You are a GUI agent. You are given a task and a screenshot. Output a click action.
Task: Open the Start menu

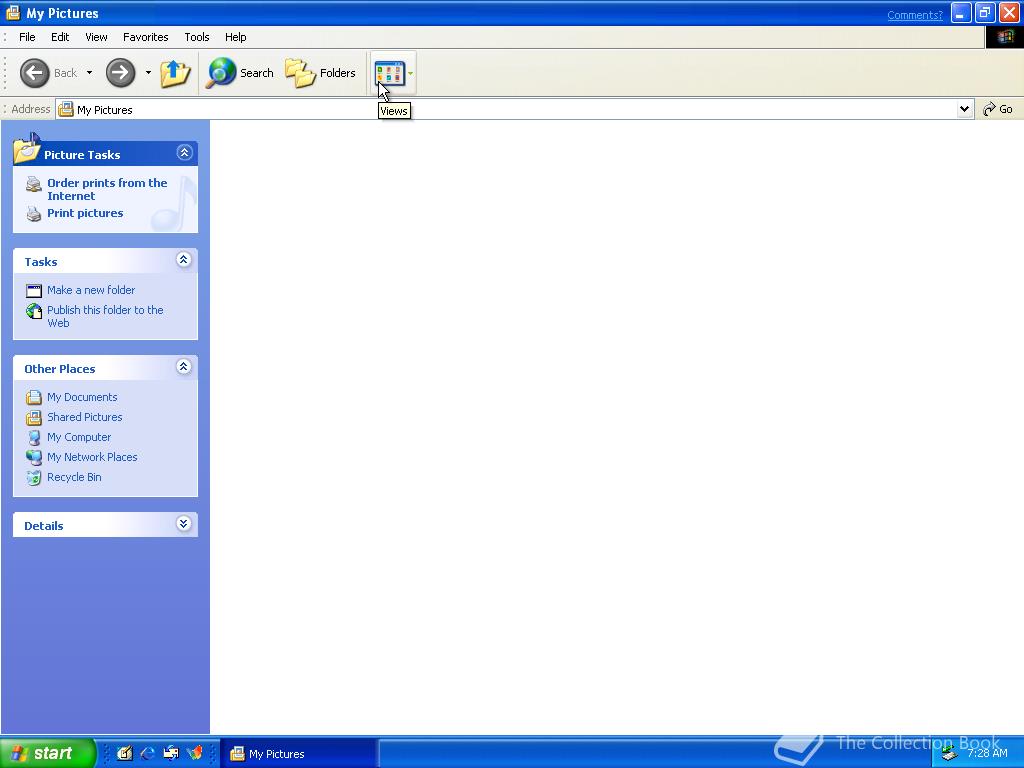point(48,753)
